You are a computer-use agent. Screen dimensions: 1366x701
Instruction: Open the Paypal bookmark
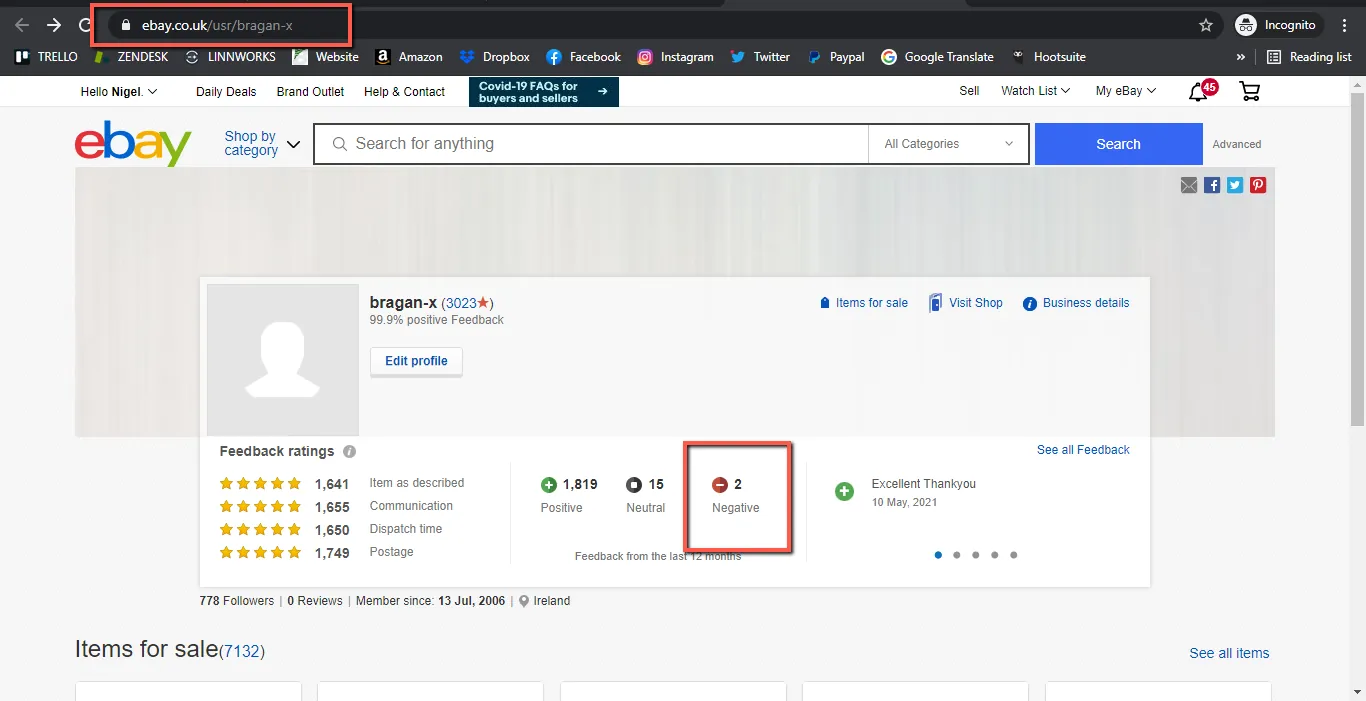[836, 57]
